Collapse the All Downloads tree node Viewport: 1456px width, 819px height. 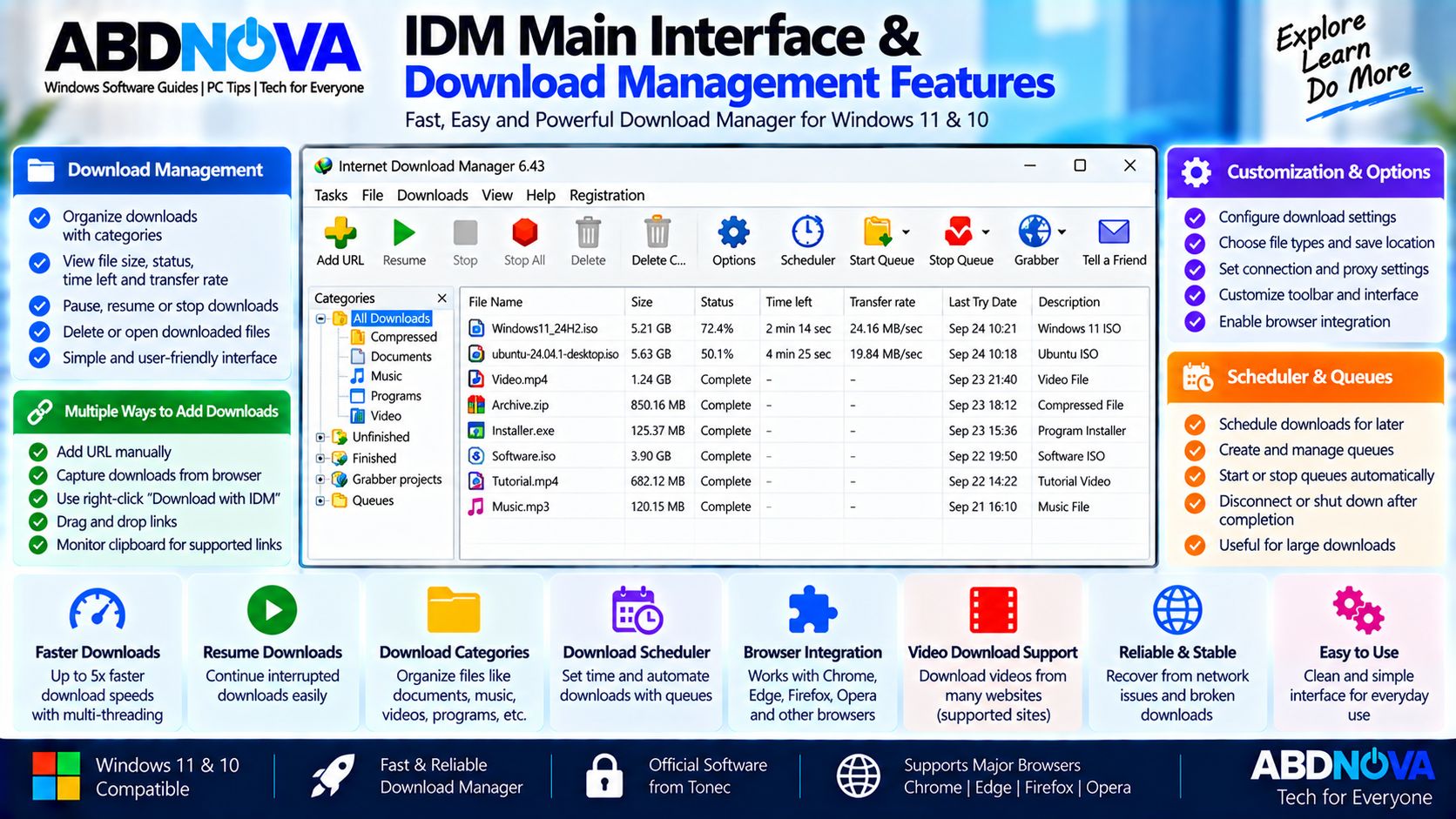(x=320, y=319)
